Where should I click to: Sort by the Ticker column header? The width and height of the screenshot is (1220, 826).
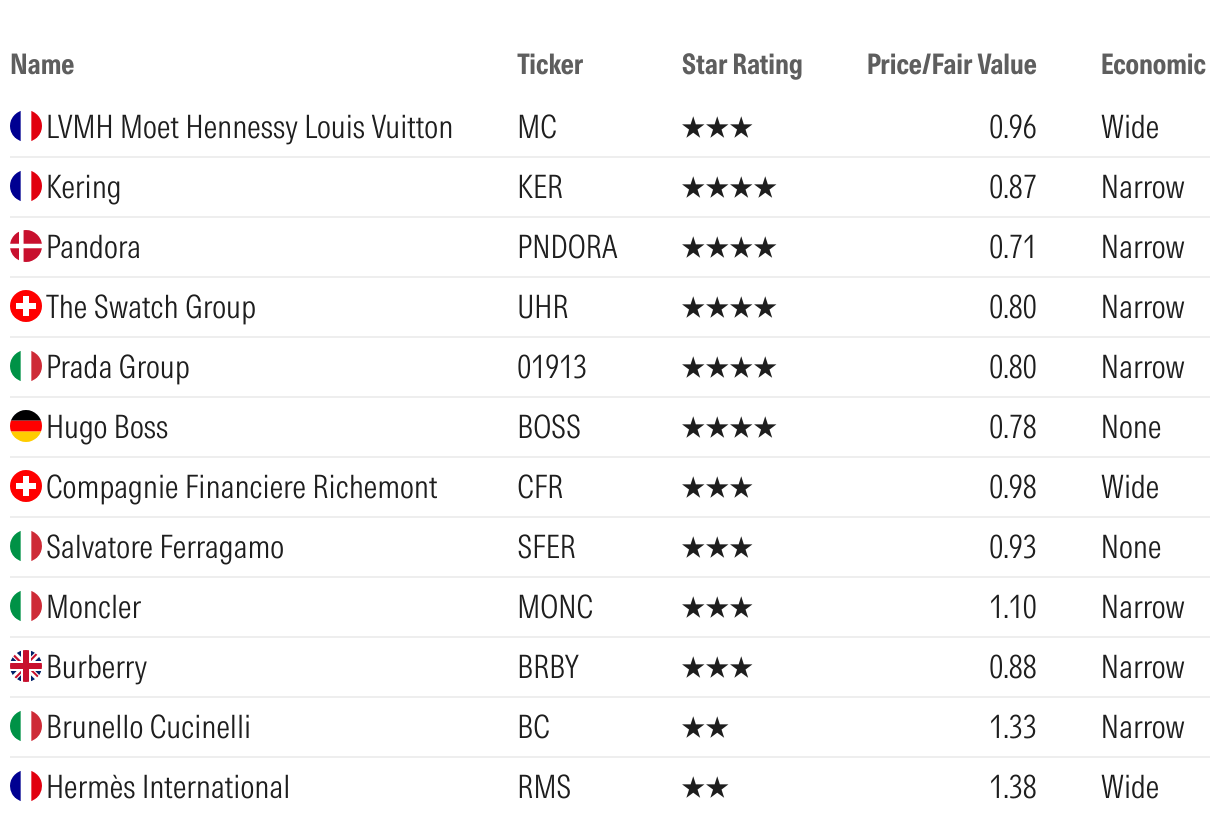click(550, 65)
